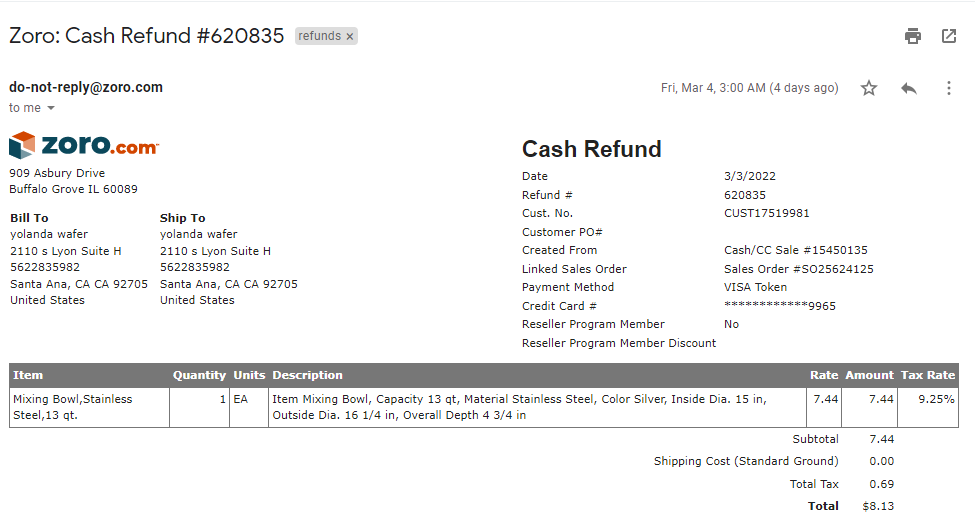Click the shipping cost value '0.00'

(x=881, y=461)
